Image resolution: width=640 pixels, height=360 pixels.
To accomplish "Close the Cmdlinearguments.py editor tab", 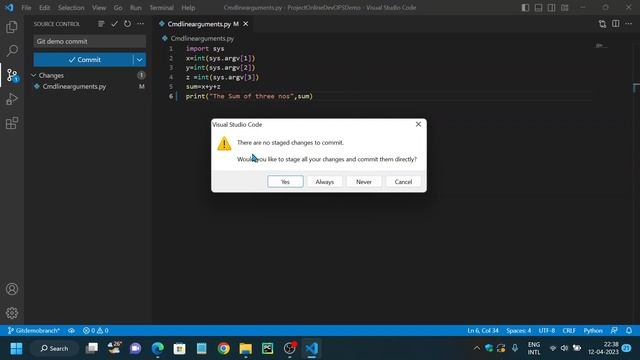I will [x=246, y=24].
